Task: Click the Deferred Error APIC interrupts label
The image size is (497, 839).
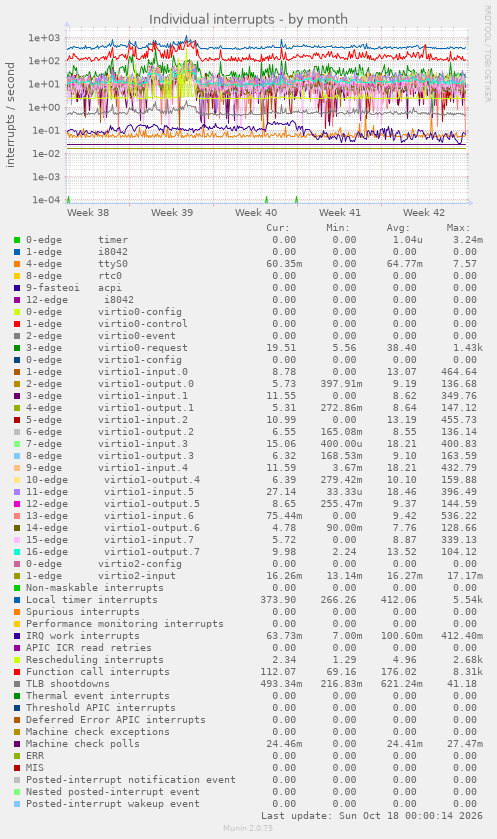Action: click(116, 720)
